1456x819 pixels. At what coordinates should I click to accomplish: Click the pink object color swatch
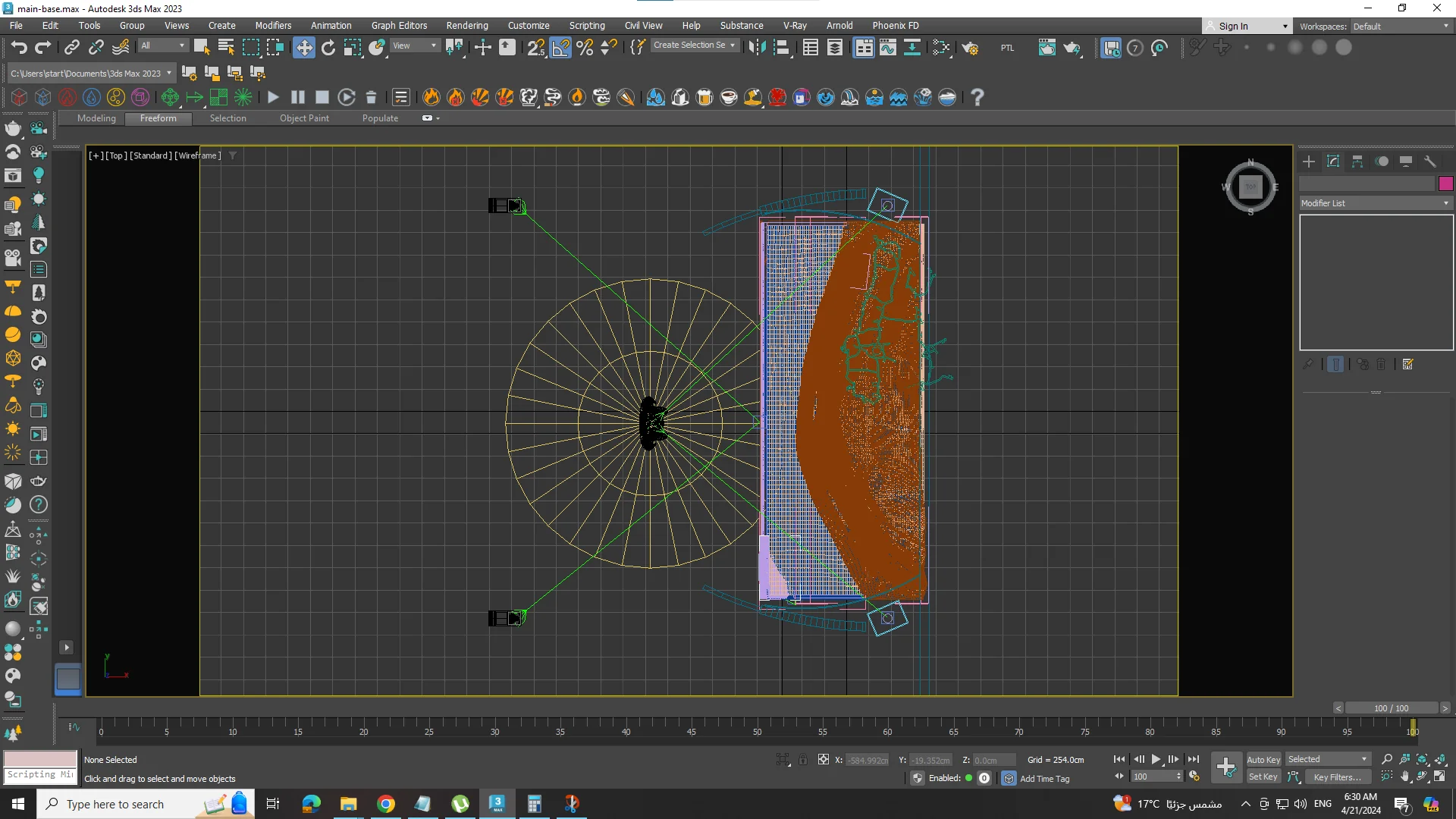click(1445, 184)
